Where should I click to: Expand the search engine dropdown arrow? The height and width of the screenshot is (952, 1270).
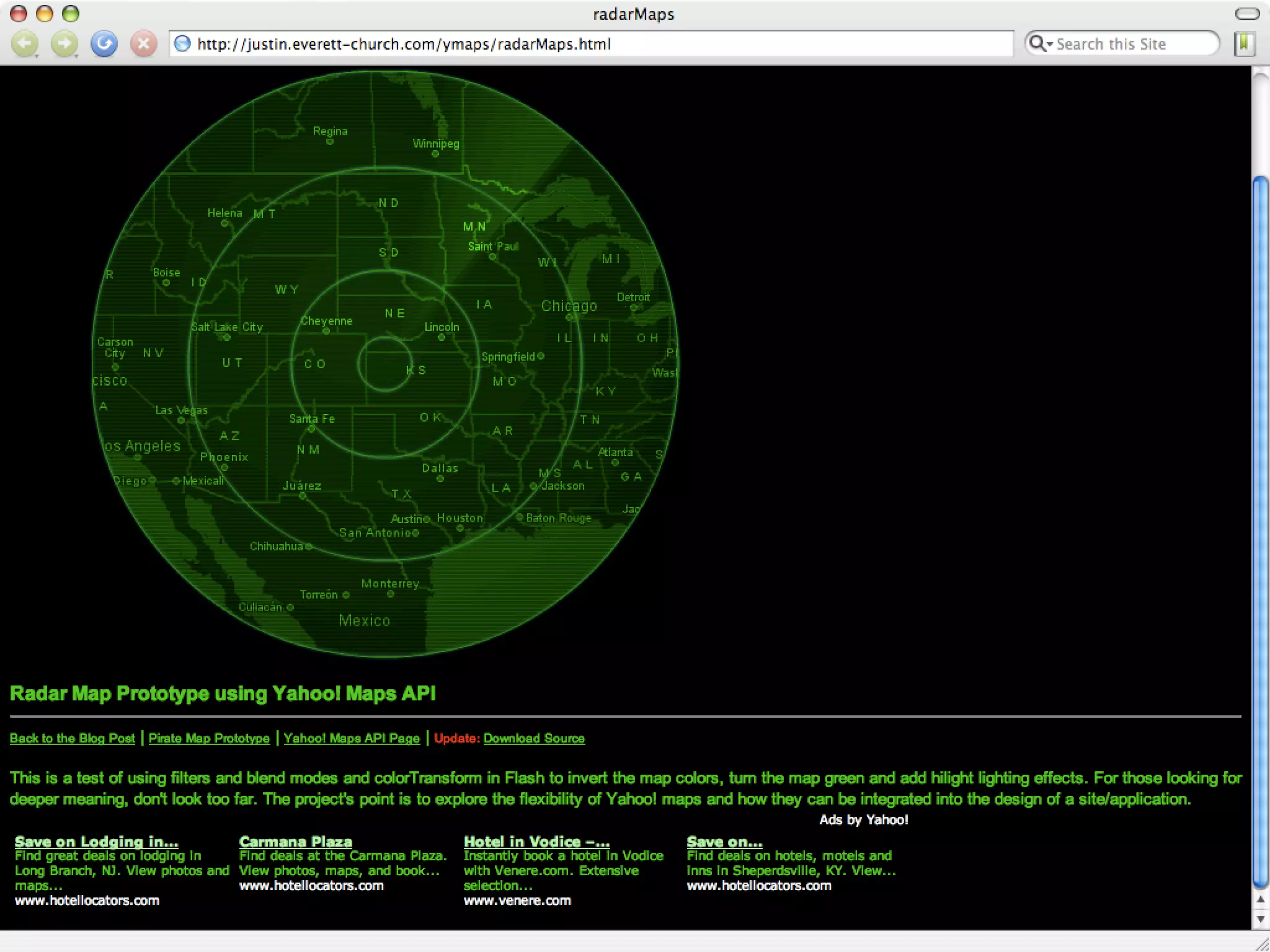pyautogui.click(x=1049, y=45)
